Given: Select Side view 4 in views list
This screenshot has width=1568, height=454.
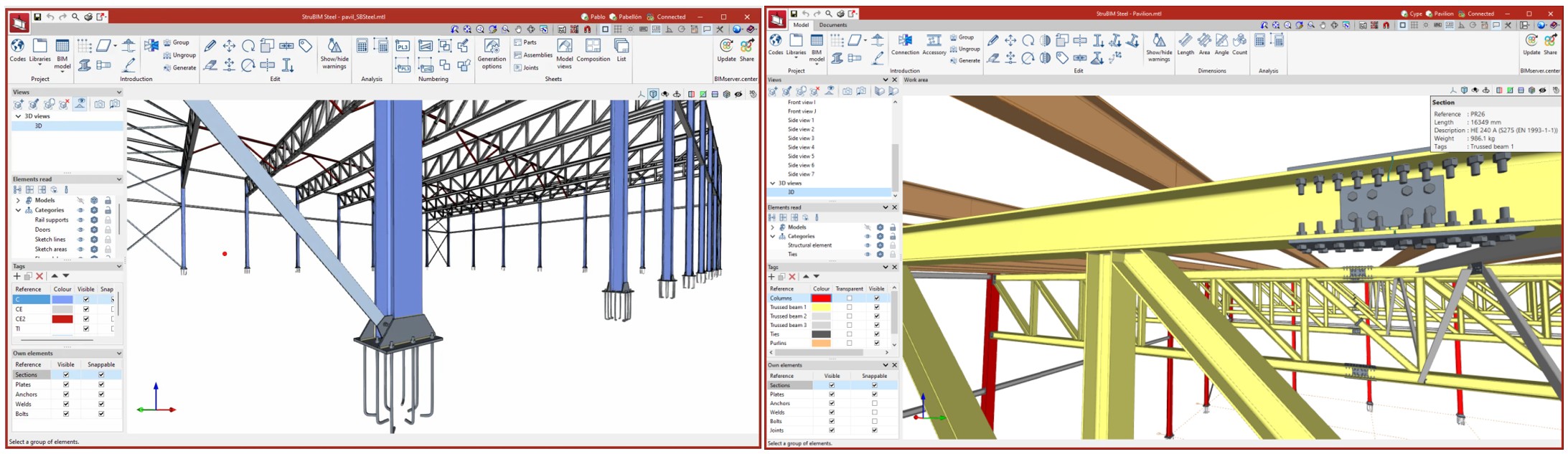Looking at the screenshot, I should click(x=801, y=147).
